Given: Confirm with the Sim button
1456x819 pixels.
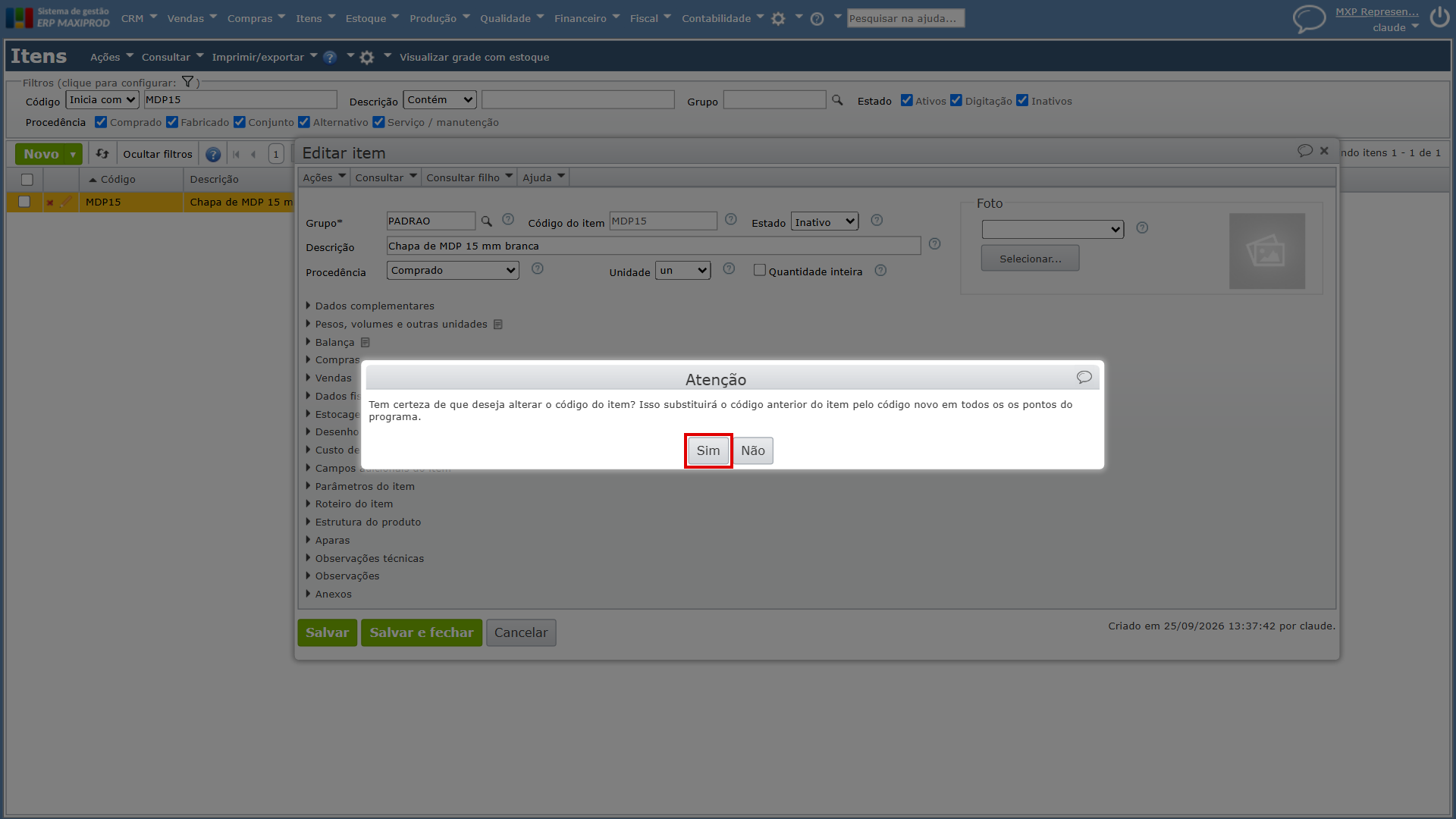Looking at the screenshot, I should [x=708, y=450].
